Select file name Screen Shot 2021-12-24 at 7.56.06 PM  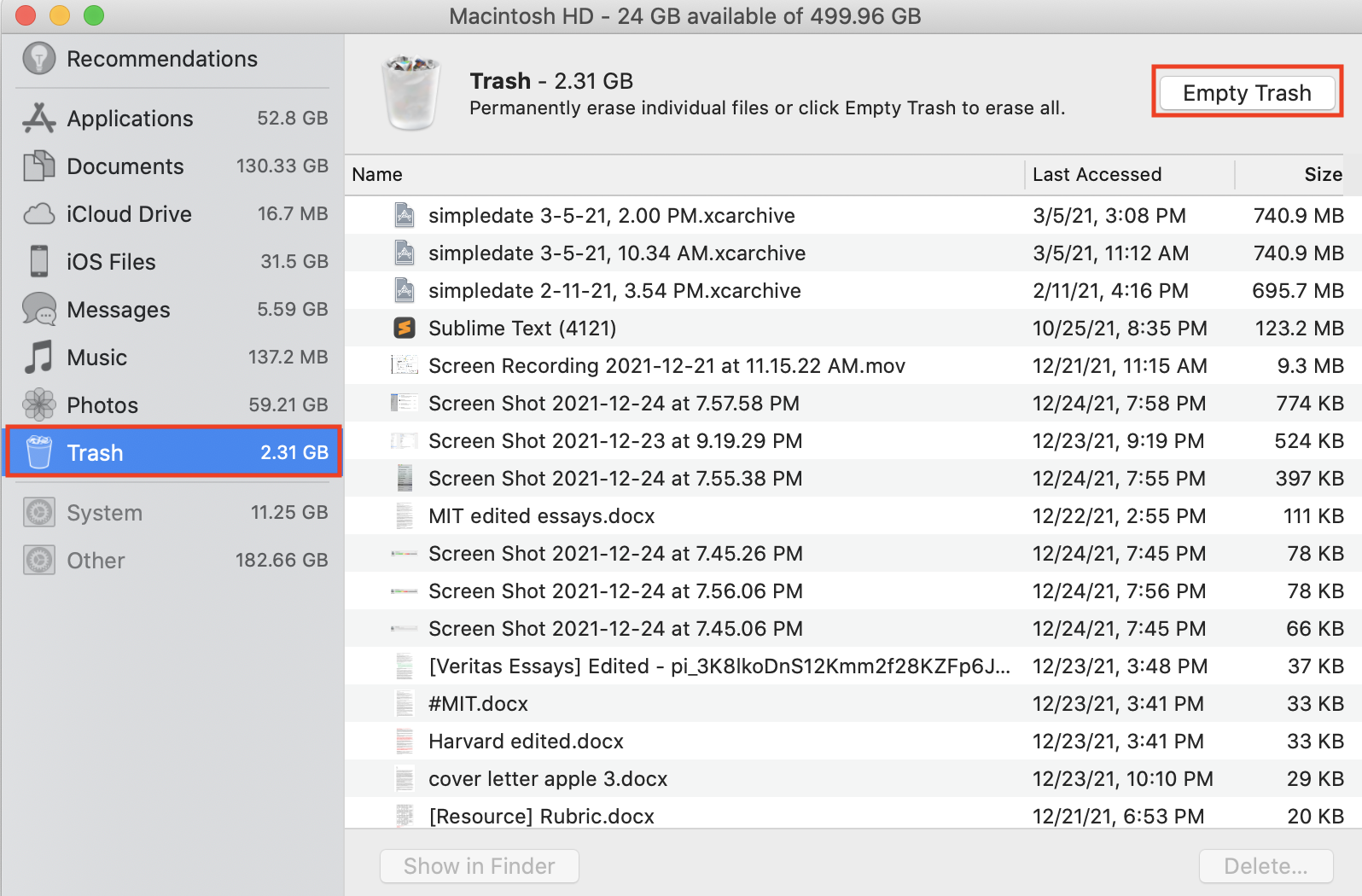tap(615, 591)
